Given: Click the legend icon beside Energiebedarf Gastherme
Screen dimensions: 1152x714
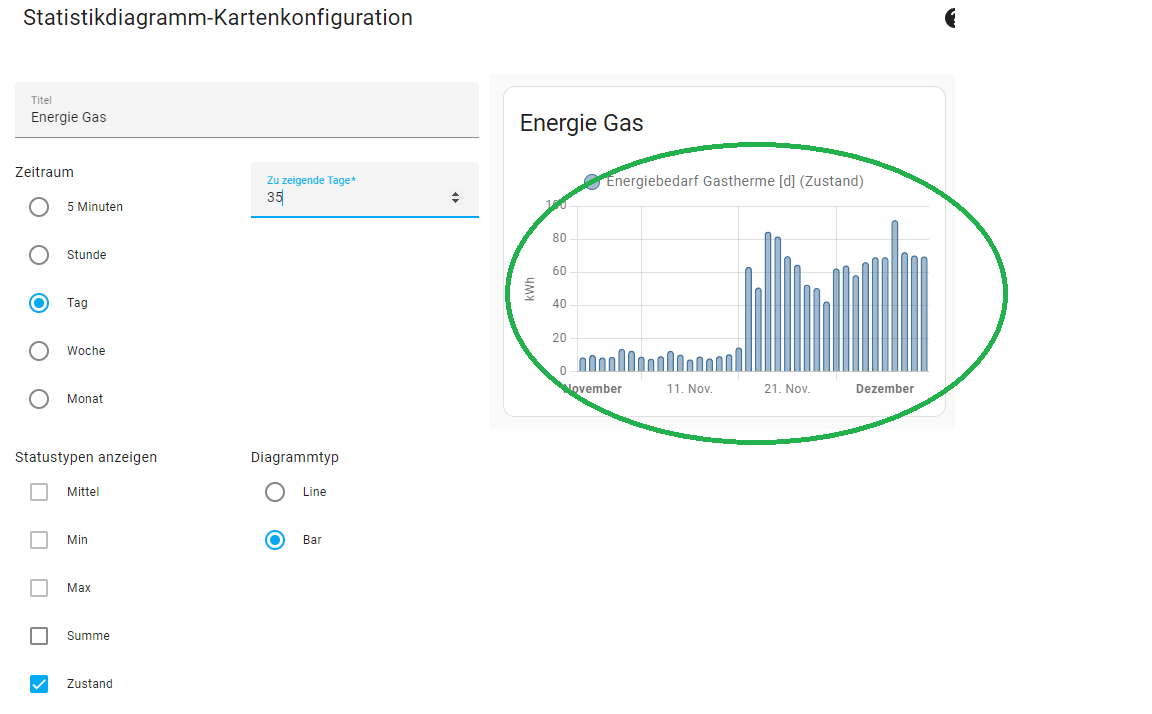Looking at the screenshot, I should pyautogui.click(x=592, y=182).
